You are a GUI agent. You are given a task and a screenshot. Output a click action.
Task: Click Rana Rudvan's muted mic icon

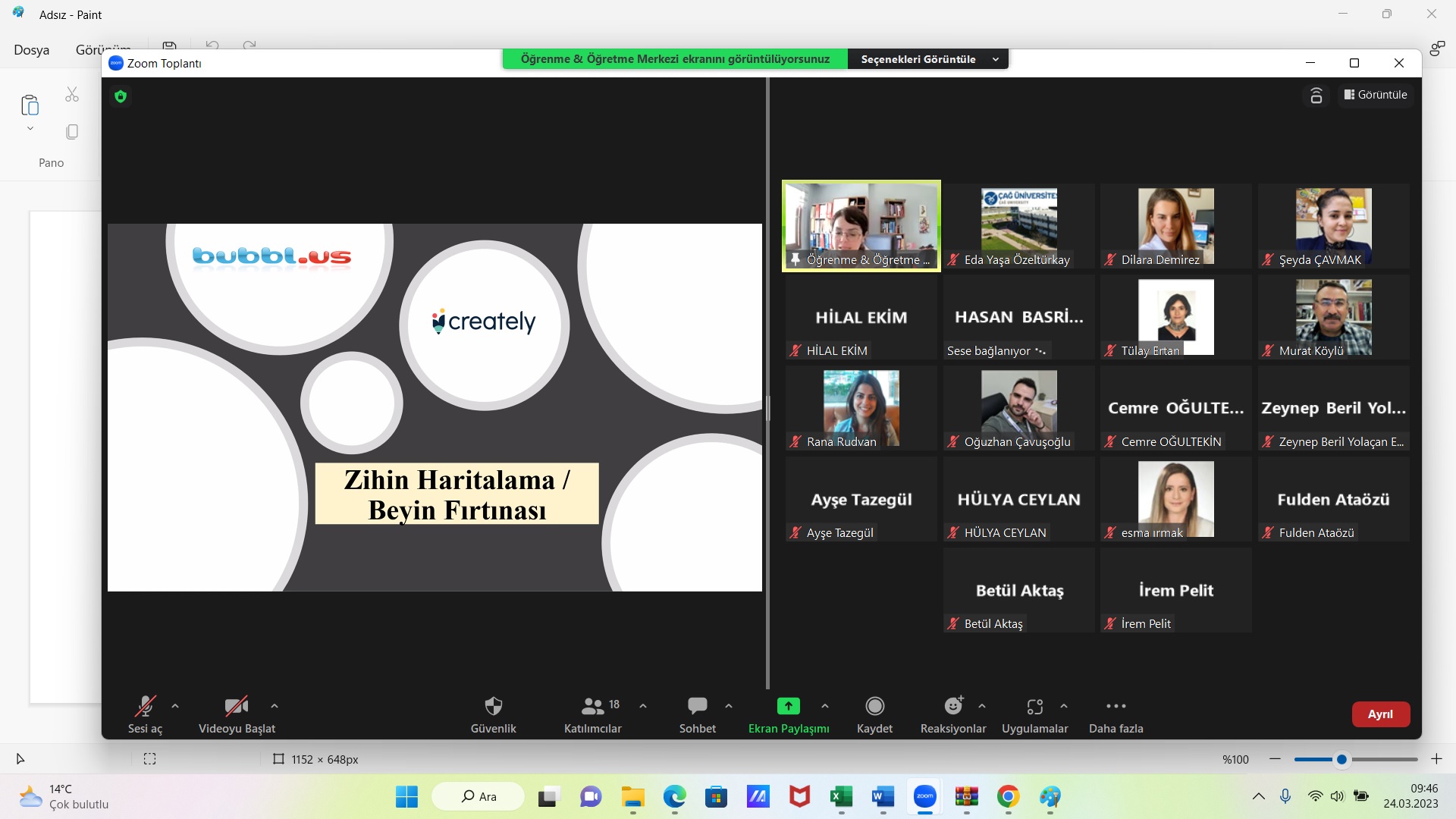pos(795,441)
